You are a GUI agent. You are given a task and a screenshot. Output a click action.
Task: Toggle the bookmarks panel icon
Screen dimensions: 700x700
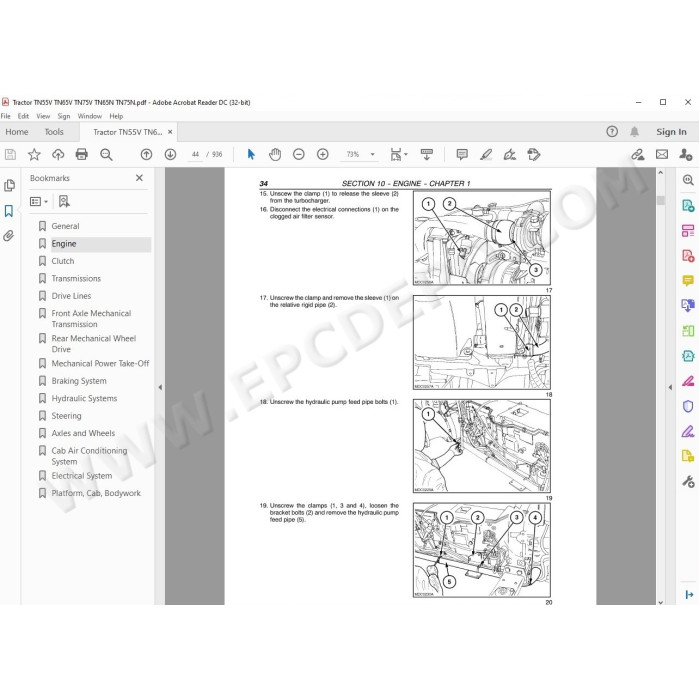[x=8, y=211]
